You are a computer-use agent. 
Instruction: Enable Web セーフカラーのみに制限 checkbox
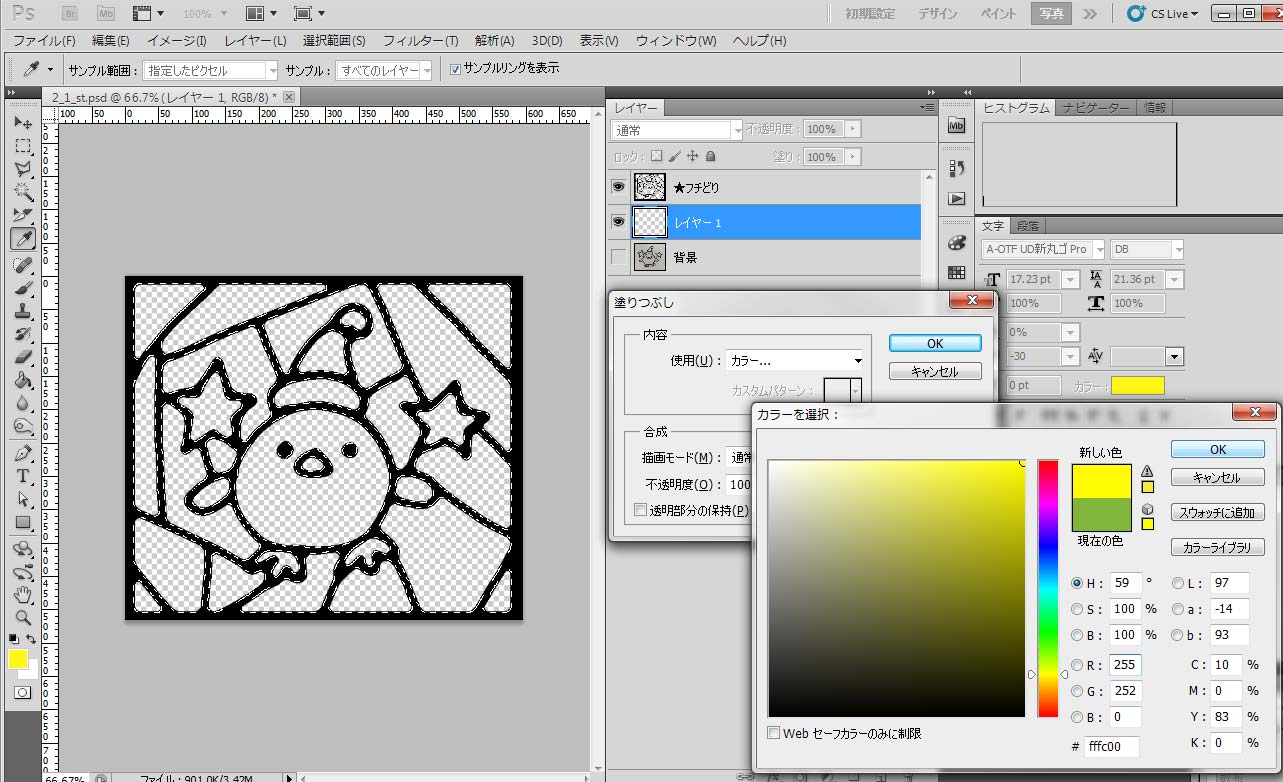pos(773,733)
